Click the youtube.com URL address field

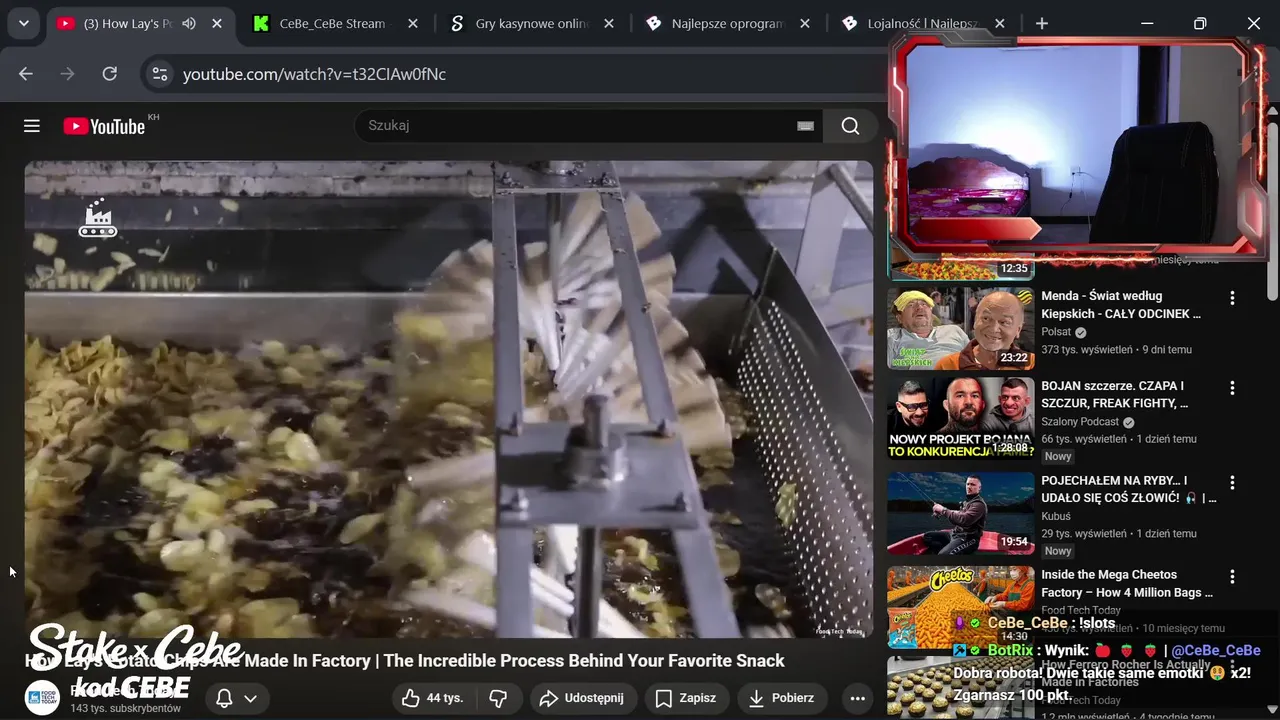tap(314, 74)
